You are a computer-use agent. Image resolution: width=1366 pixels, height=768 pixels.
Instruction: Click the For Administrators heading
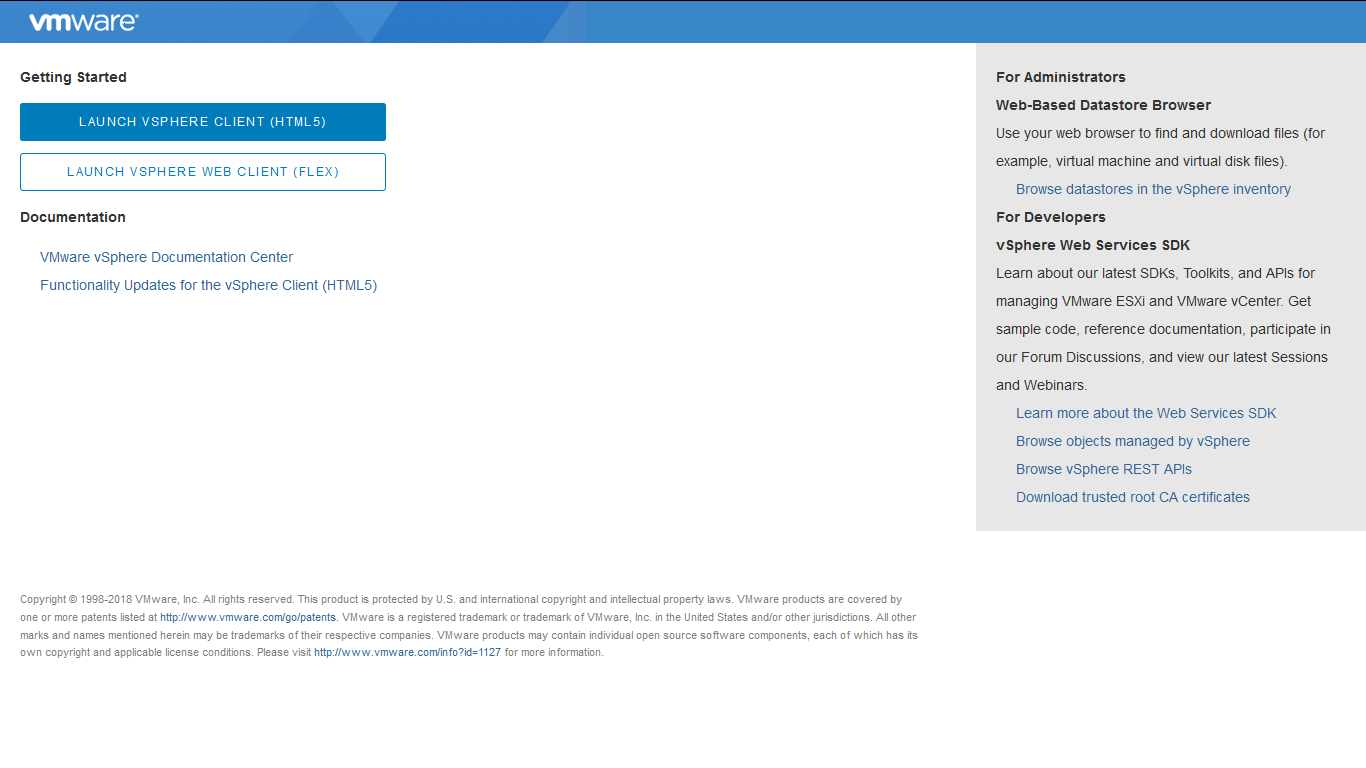pyautogui.click(x=1060, y=77)
